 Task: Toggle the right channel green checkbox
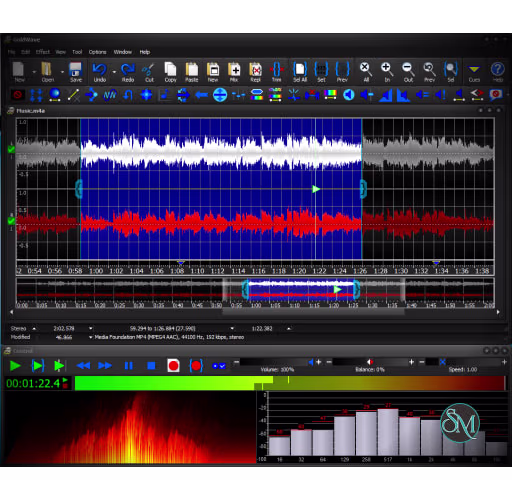(x=11, y=221)
